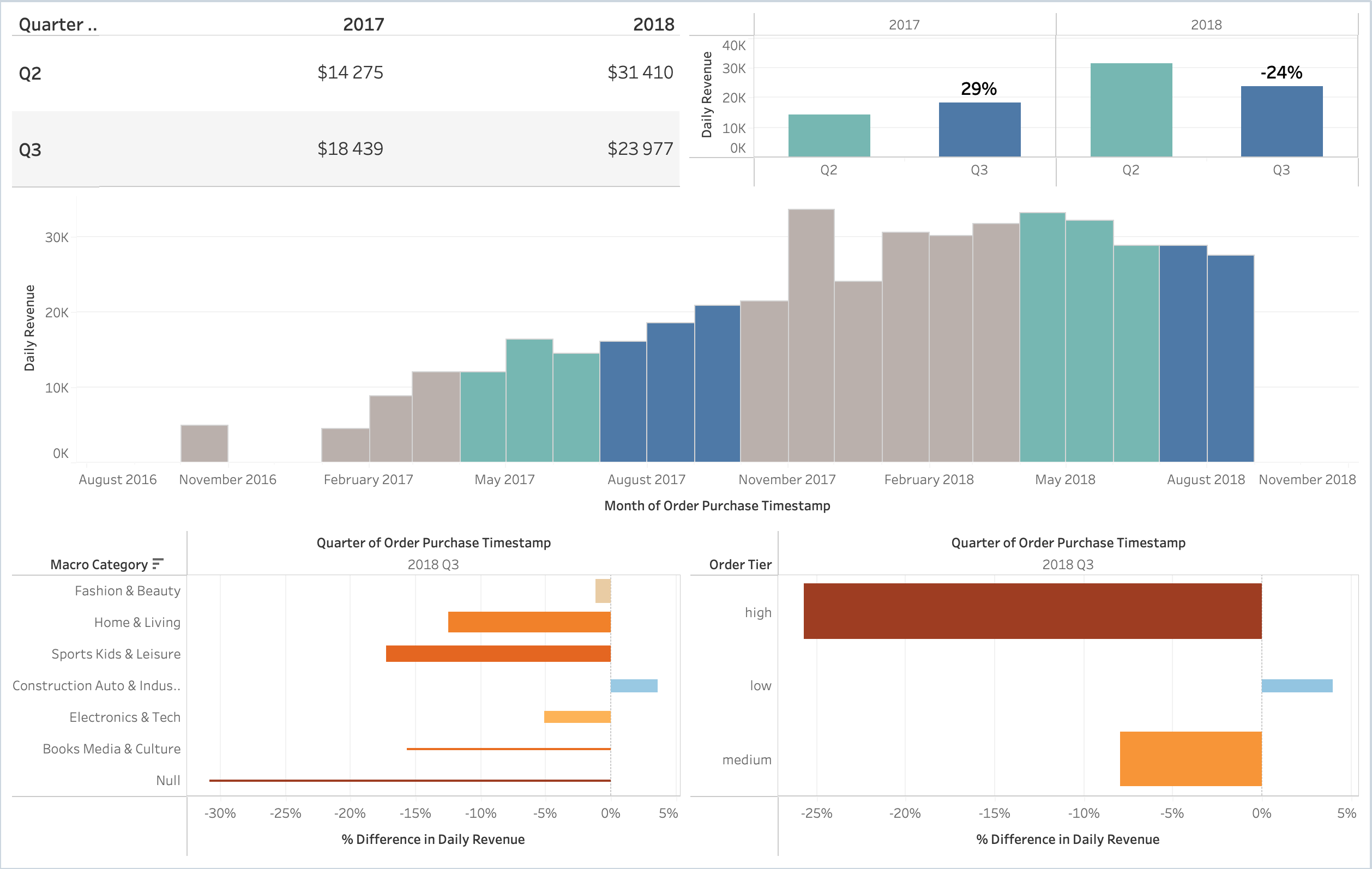Click the Fashion & Beauty label
The height and width of the screenshot is (869, 1372).
tap(127, 590)
